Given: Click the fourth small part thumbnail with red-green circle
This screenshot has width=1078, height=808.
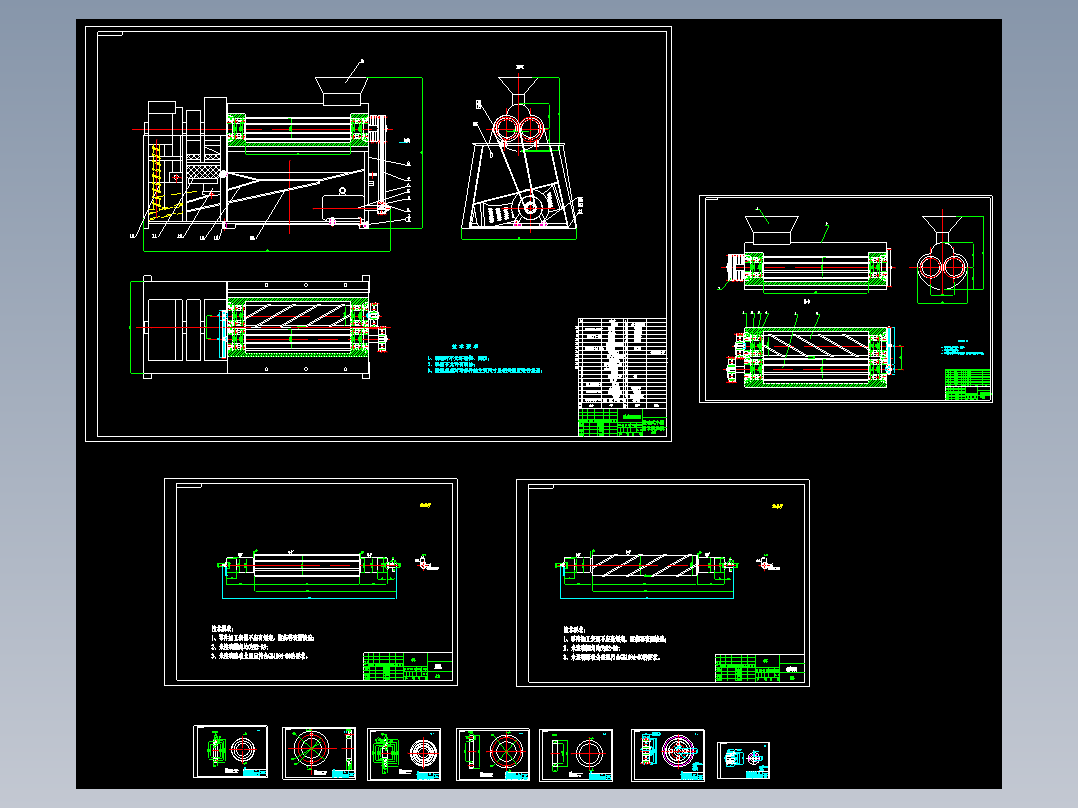Looking at the screenshot, I should [493, 754].
